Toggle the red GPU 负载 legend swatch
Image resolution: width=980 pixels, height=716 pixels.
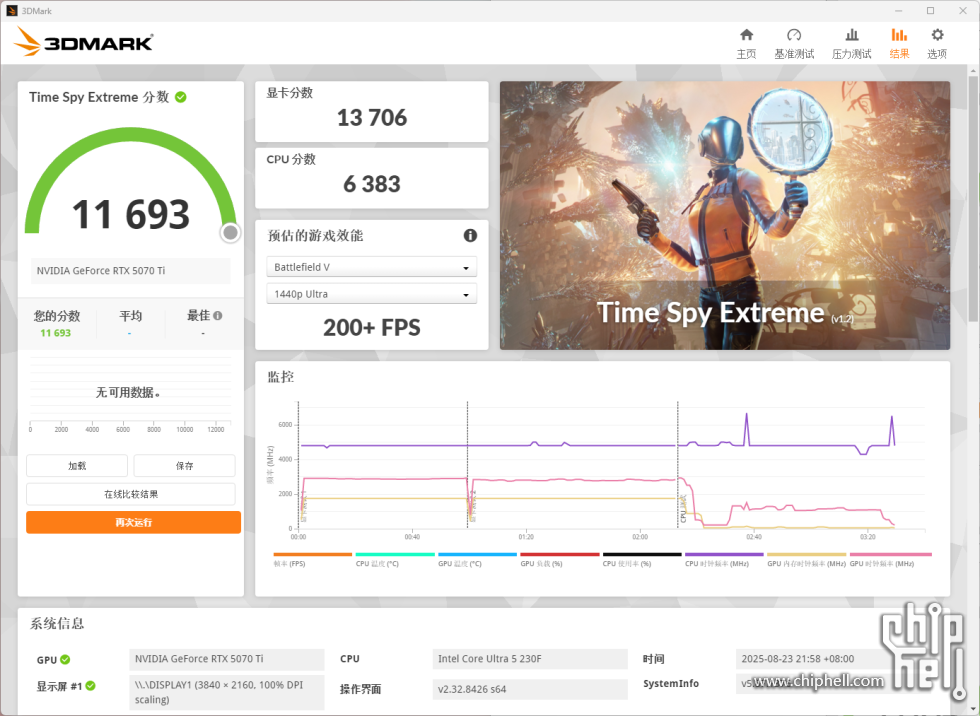point(559,554)
